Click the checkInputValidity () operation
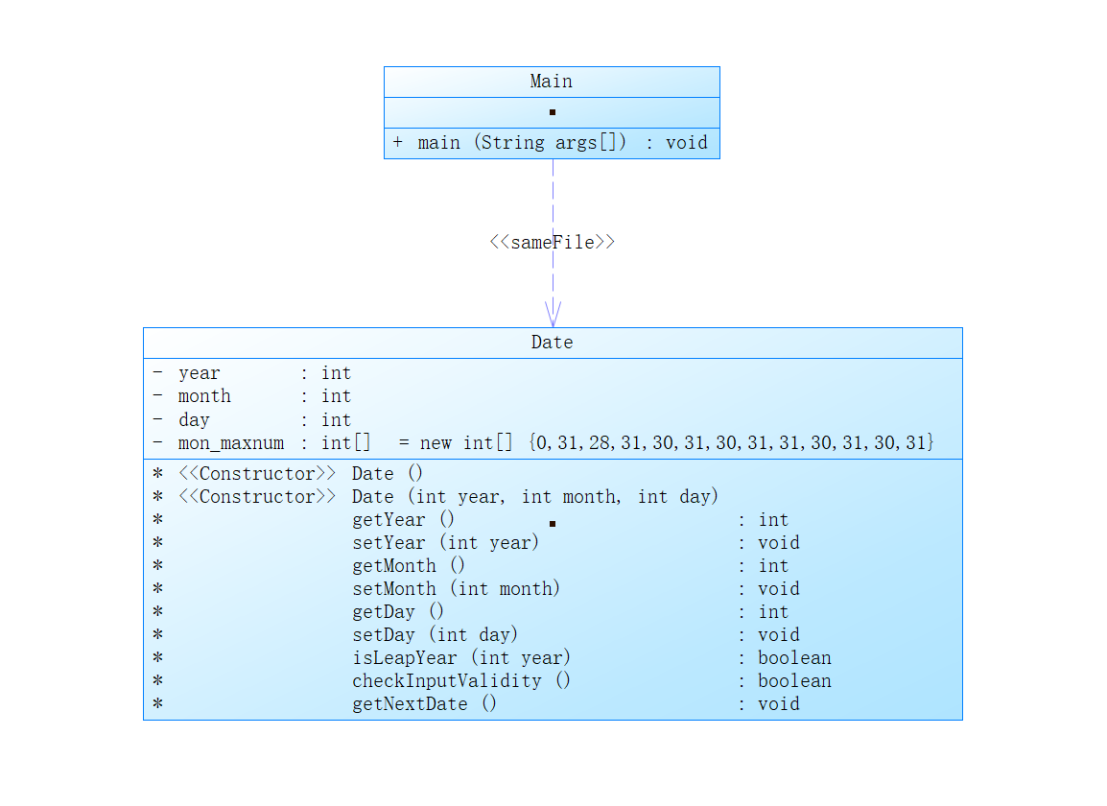Screen dimensions: 1107x806 (462, 681)
